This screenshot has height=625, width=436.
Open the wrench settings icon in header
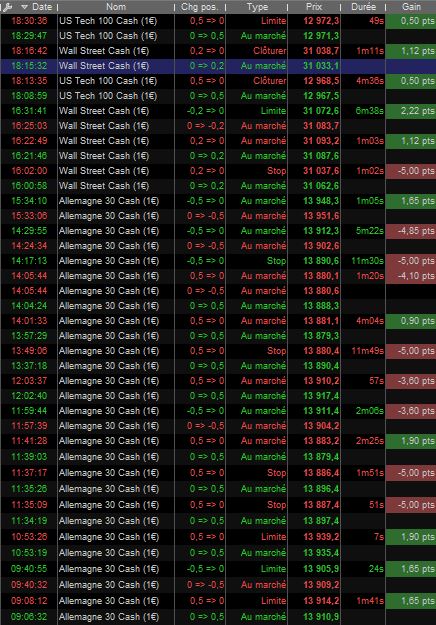8,7
